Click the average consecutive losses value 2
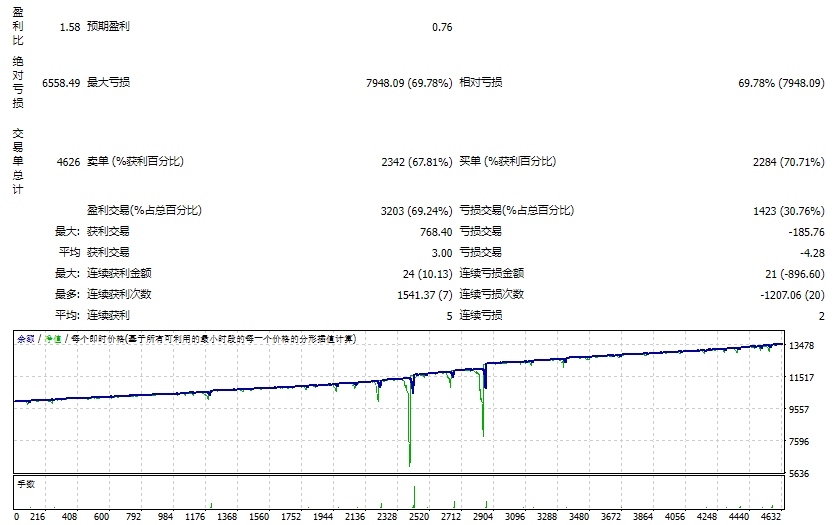 pos(822,316)
